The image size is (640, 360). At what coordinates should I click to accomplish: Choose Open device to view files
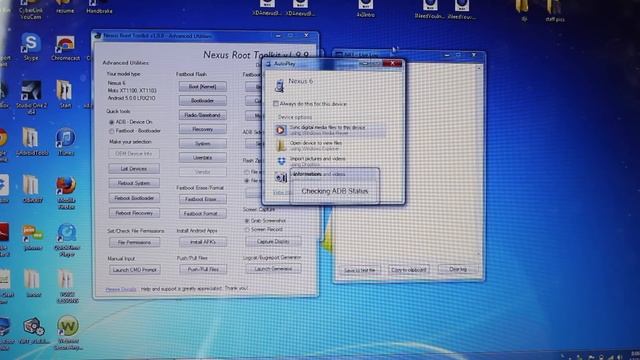329,145
